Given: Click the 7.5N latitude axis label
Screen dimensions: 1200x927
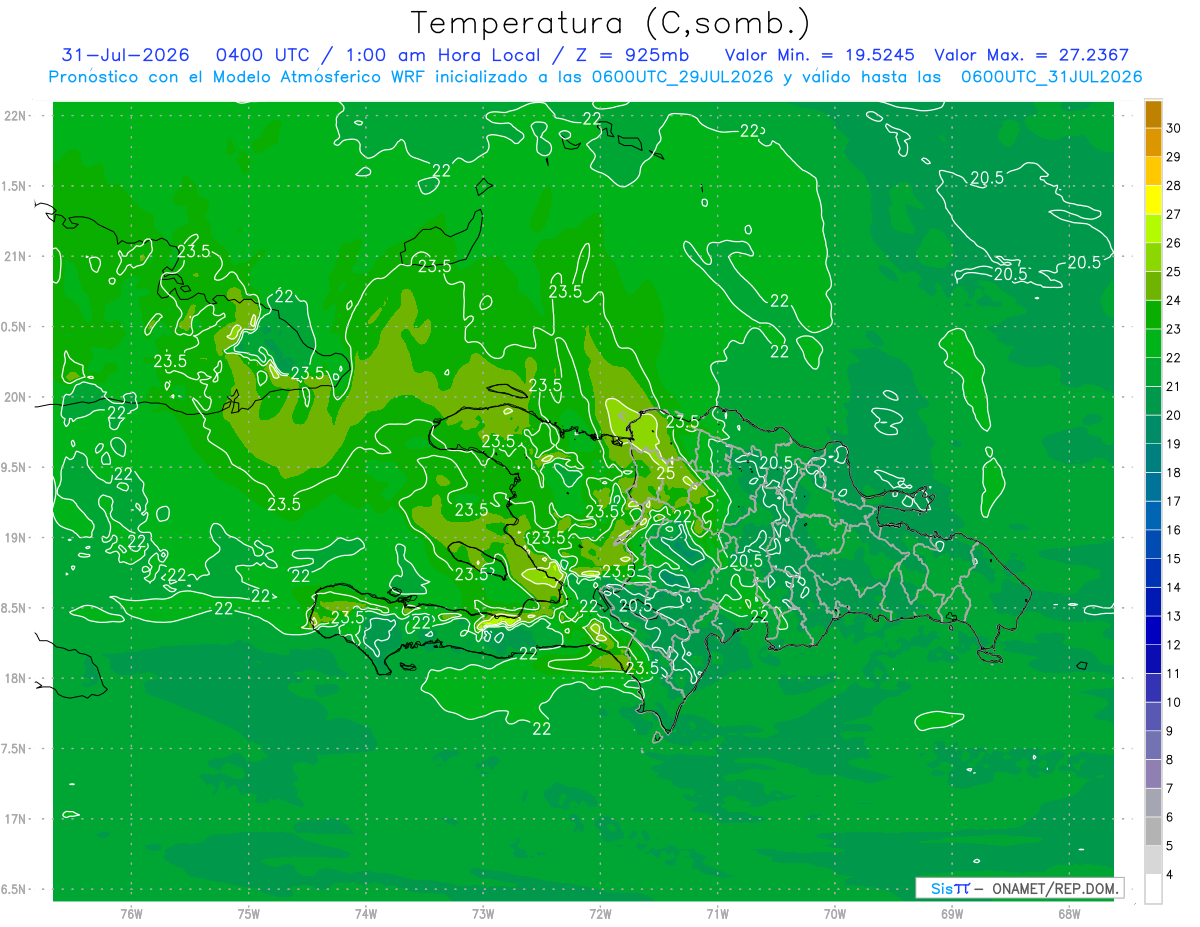Looking at the screenshot, I should point(15,749).
